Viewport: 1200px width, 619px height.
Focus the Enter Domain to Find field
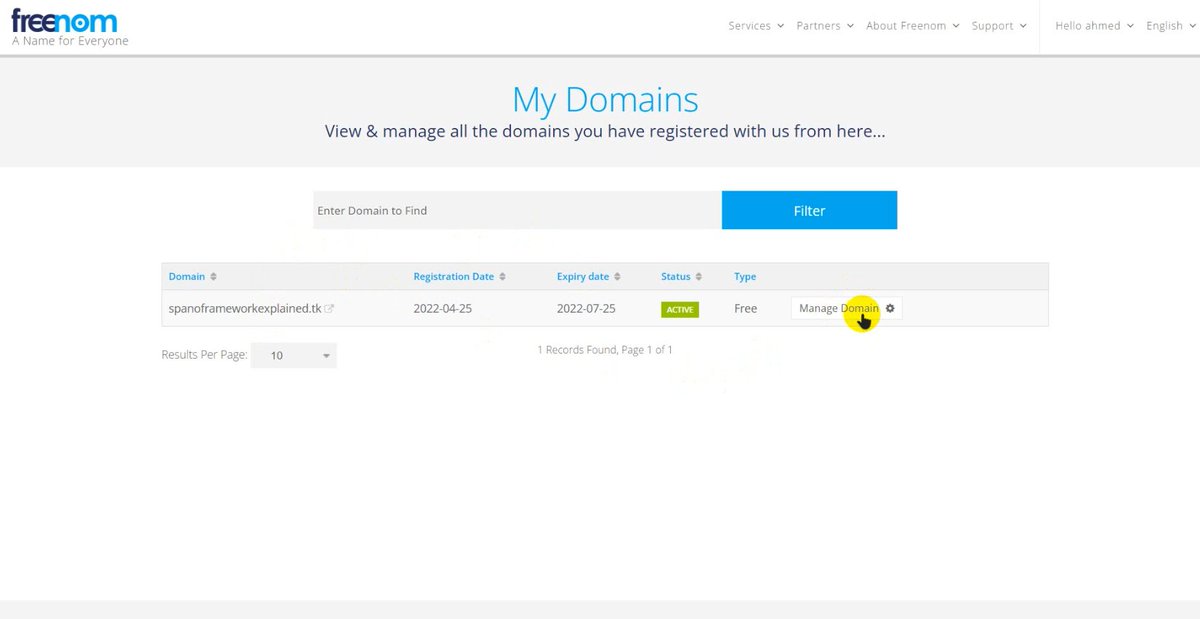517,210
